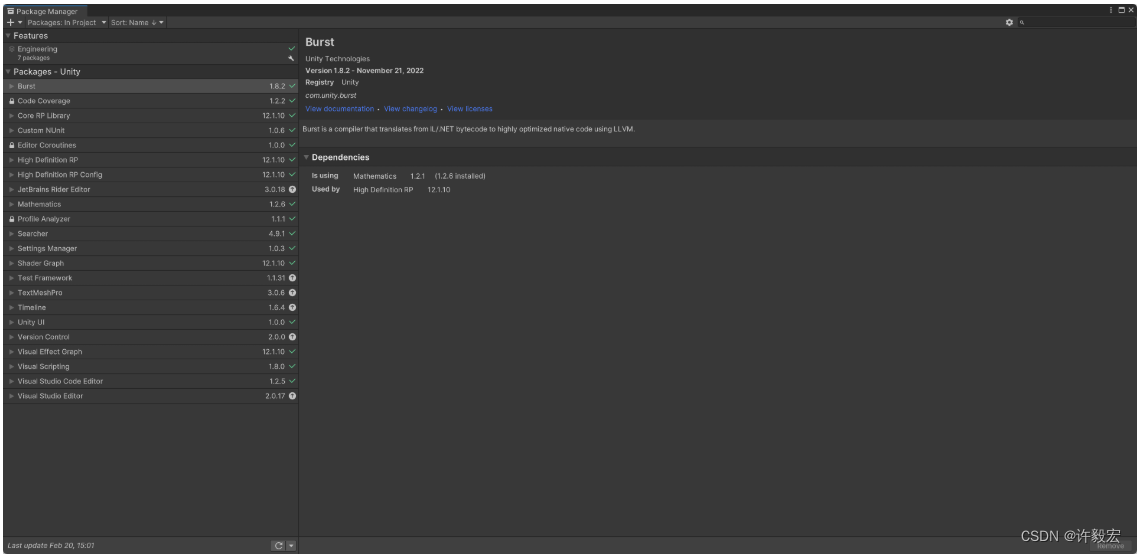The height and width of the screenshot is (554, 1137).
Task: Click installed checkmark on Unity UI row
Action: (x=292, y=322)
